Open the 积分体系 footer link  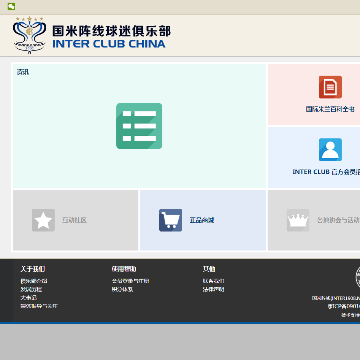coord(122,289)
